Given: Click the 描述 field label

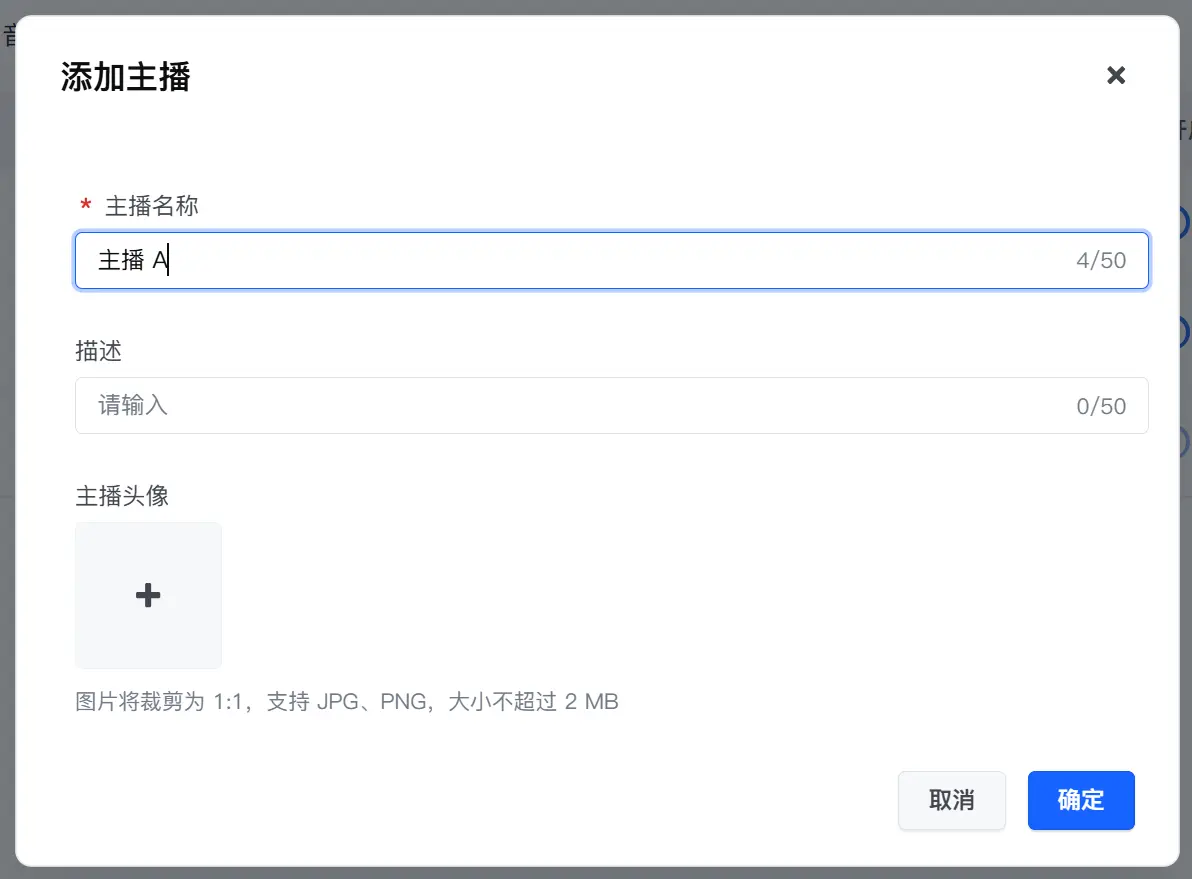Looking at the screenshot, I should coord(99,351).
